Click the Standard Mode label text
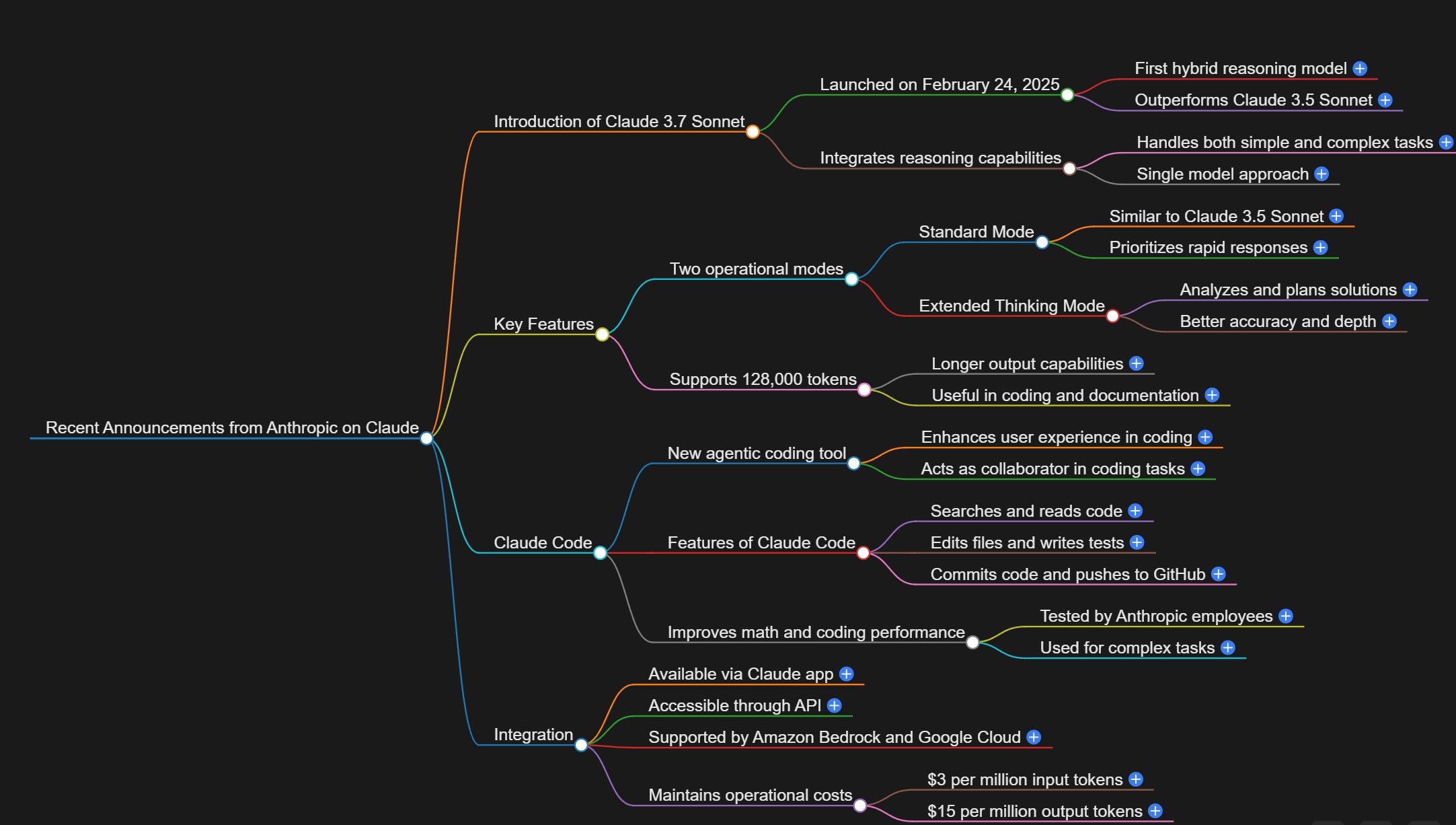The image size is (1456, 825). (976, 232)
